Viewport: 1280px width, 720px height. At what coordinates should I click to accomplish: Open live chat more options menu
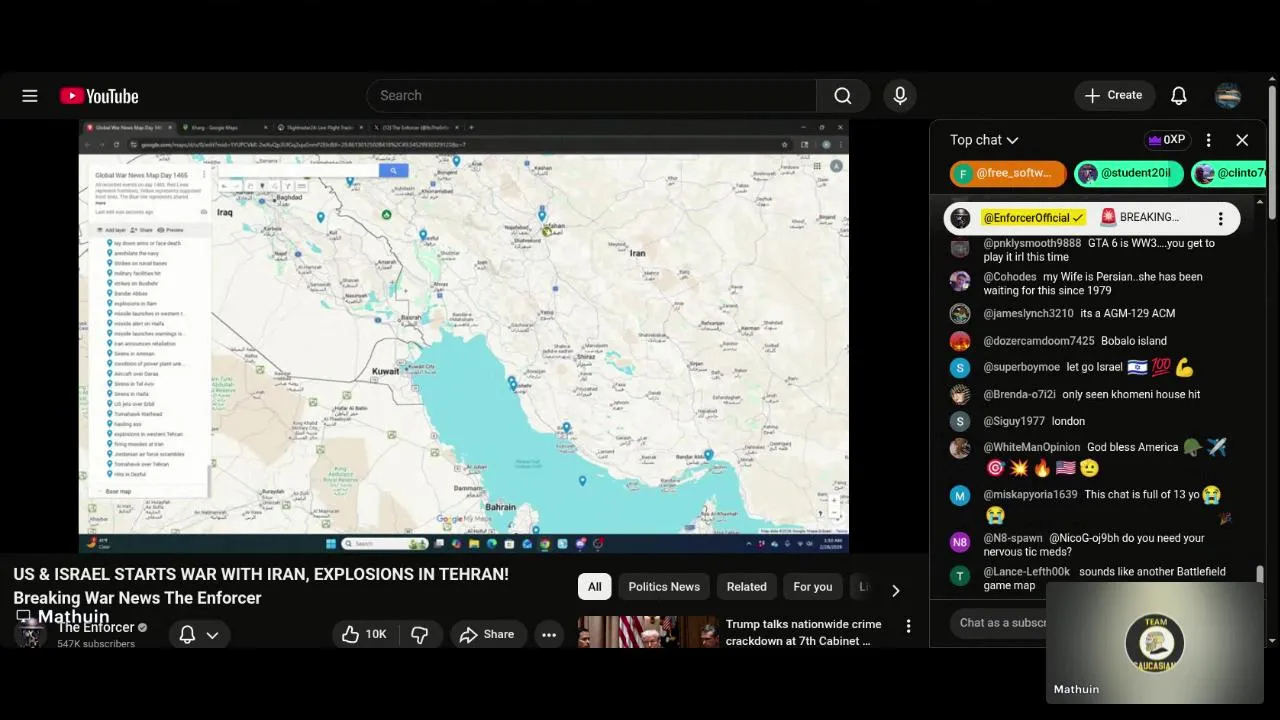[1208, 140]
